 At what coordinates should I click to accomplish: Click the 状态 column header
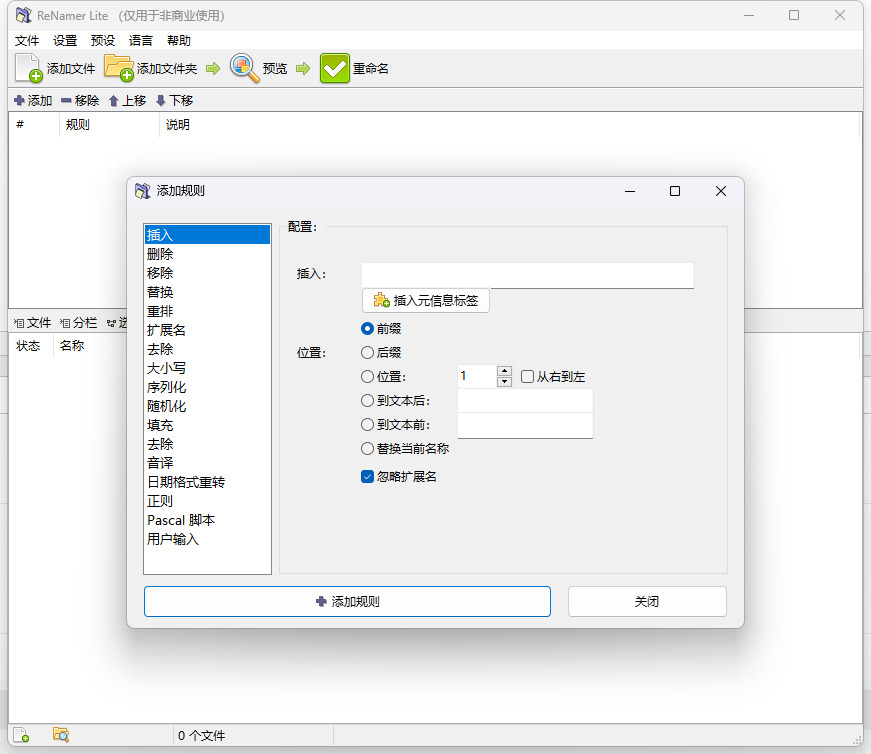(31, 346)
